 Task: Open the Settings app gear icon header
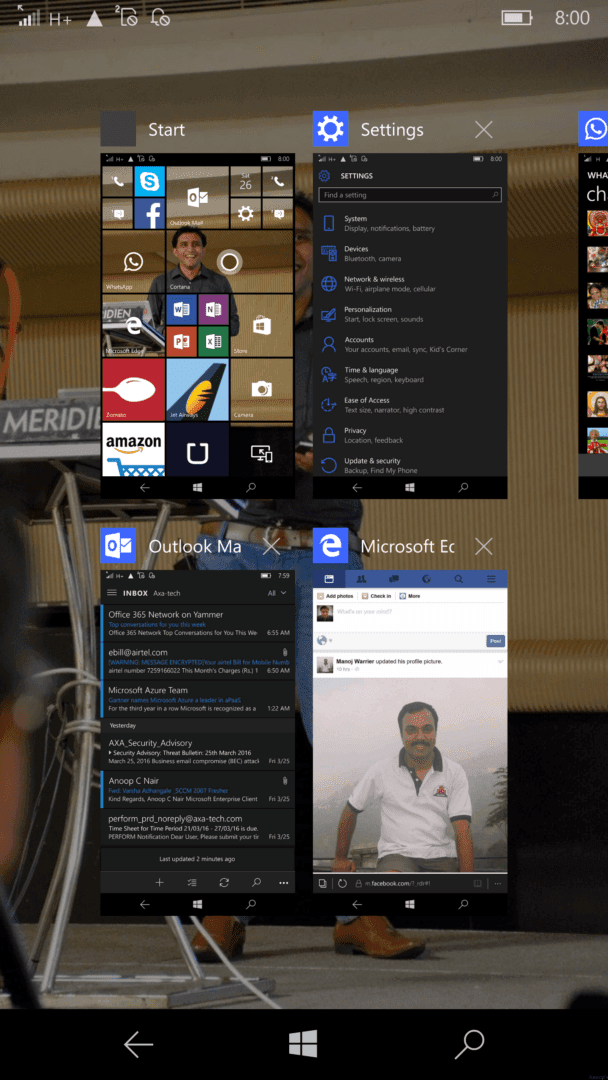(331, 129)
